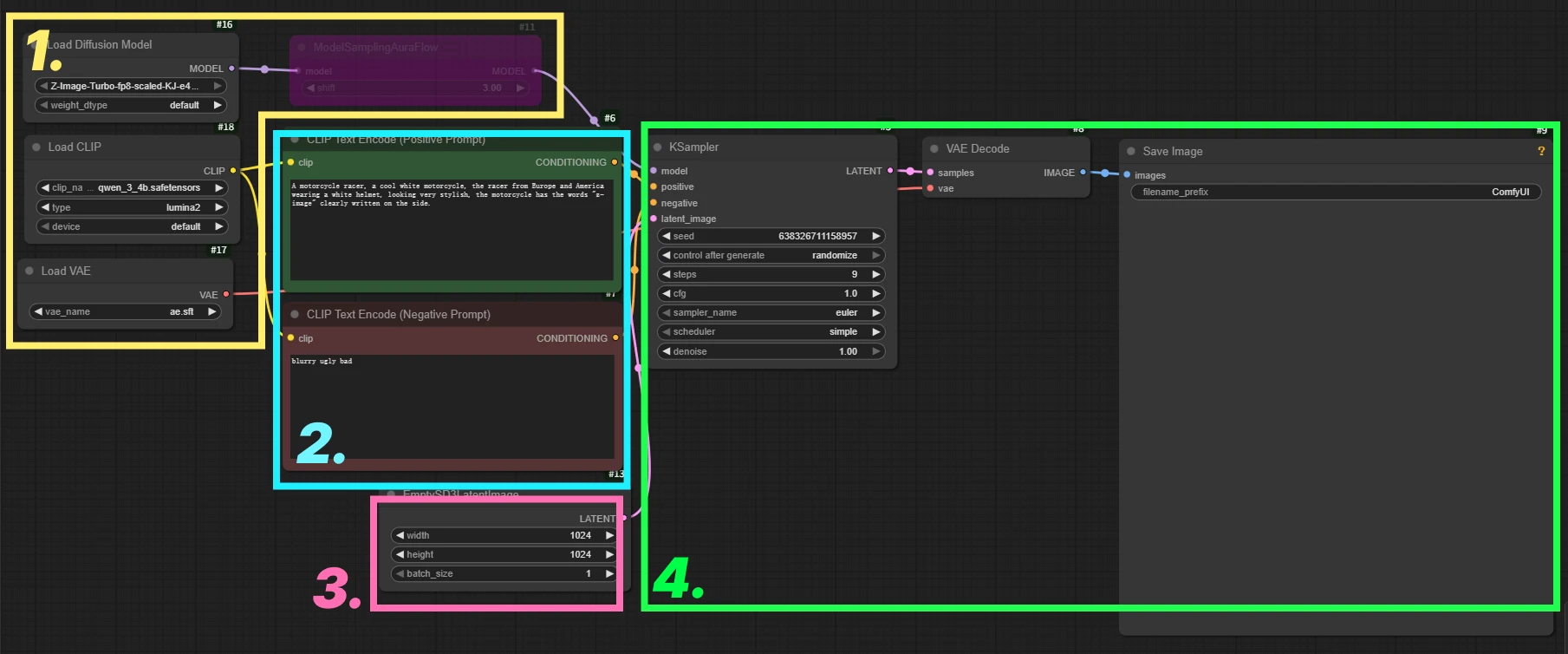Screen dimensions: 1568x654
Task: Collapse the Load VAE node via its title dot
Action: pyautogui.click(x=29, y=271)
